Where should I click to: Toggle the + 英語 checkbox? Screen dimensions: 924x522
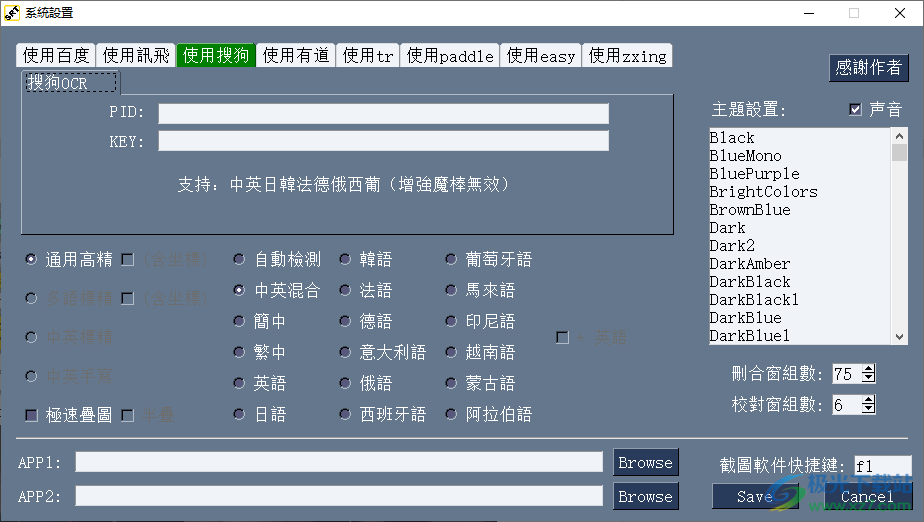tap(562, 338)
